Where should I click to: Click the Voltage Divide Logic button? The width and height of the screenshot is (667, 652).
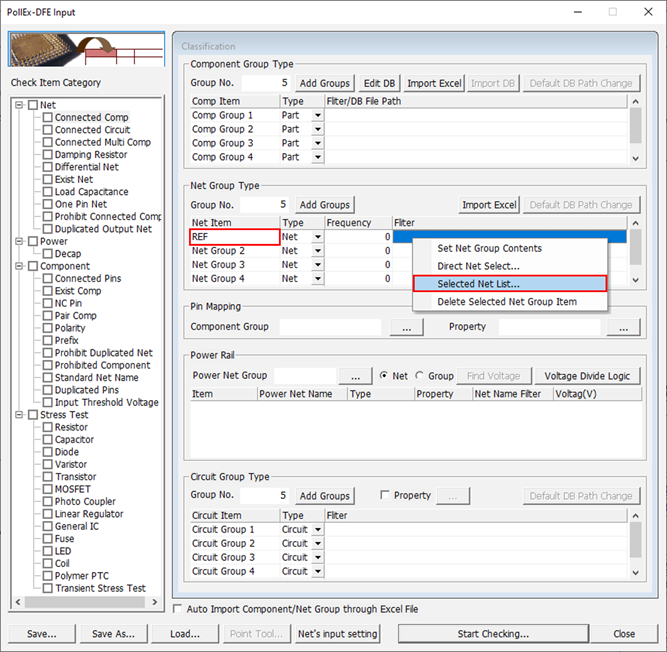click(x=587, y=376)
